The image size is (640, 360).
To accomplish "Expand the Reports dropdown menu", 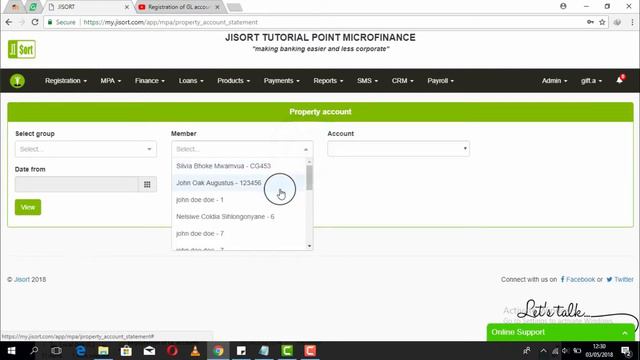I will coord(328,81).
